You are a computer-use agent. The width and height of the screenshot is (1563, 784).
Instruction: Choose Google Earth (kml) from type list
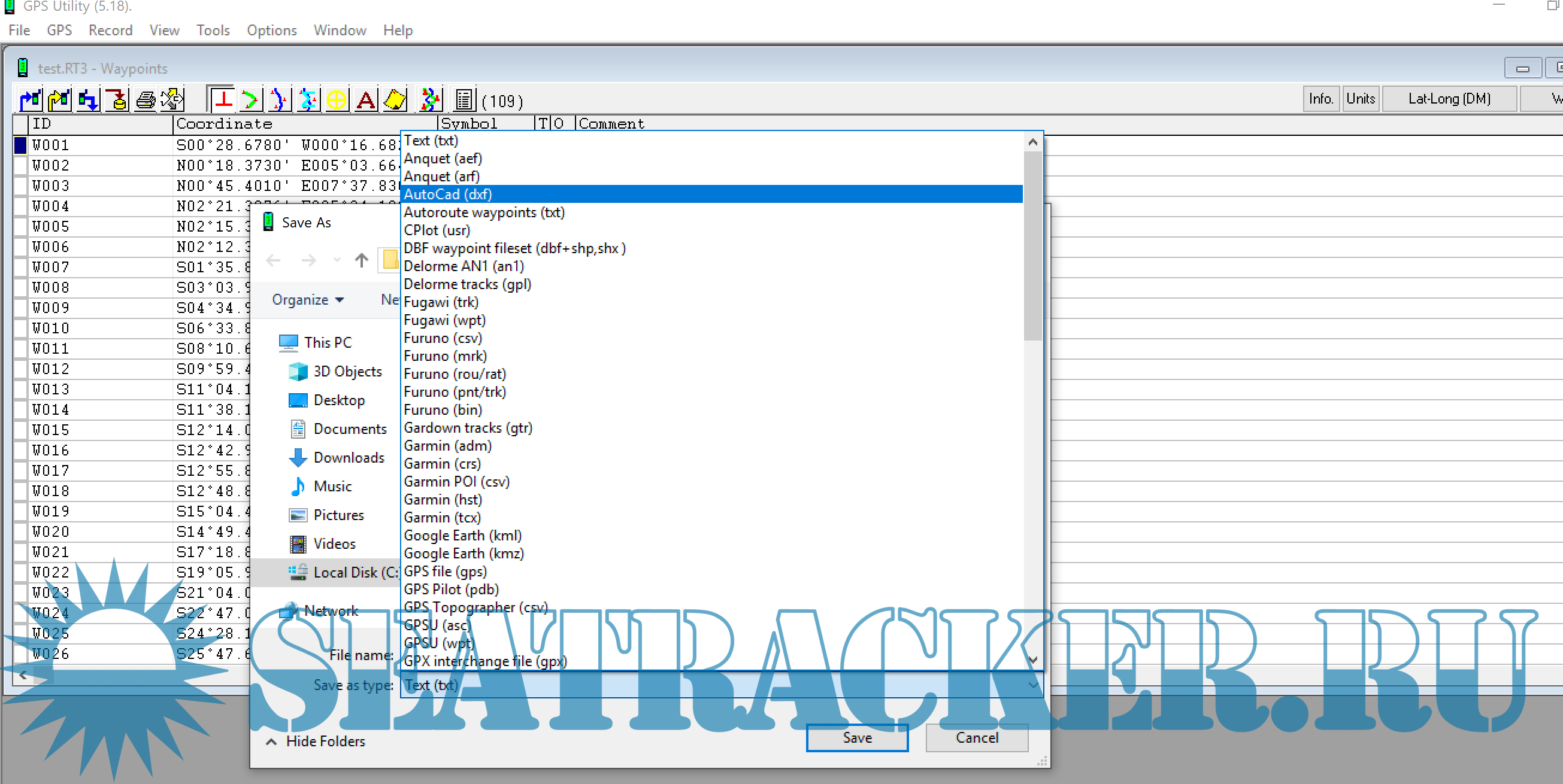click(462, 536)
